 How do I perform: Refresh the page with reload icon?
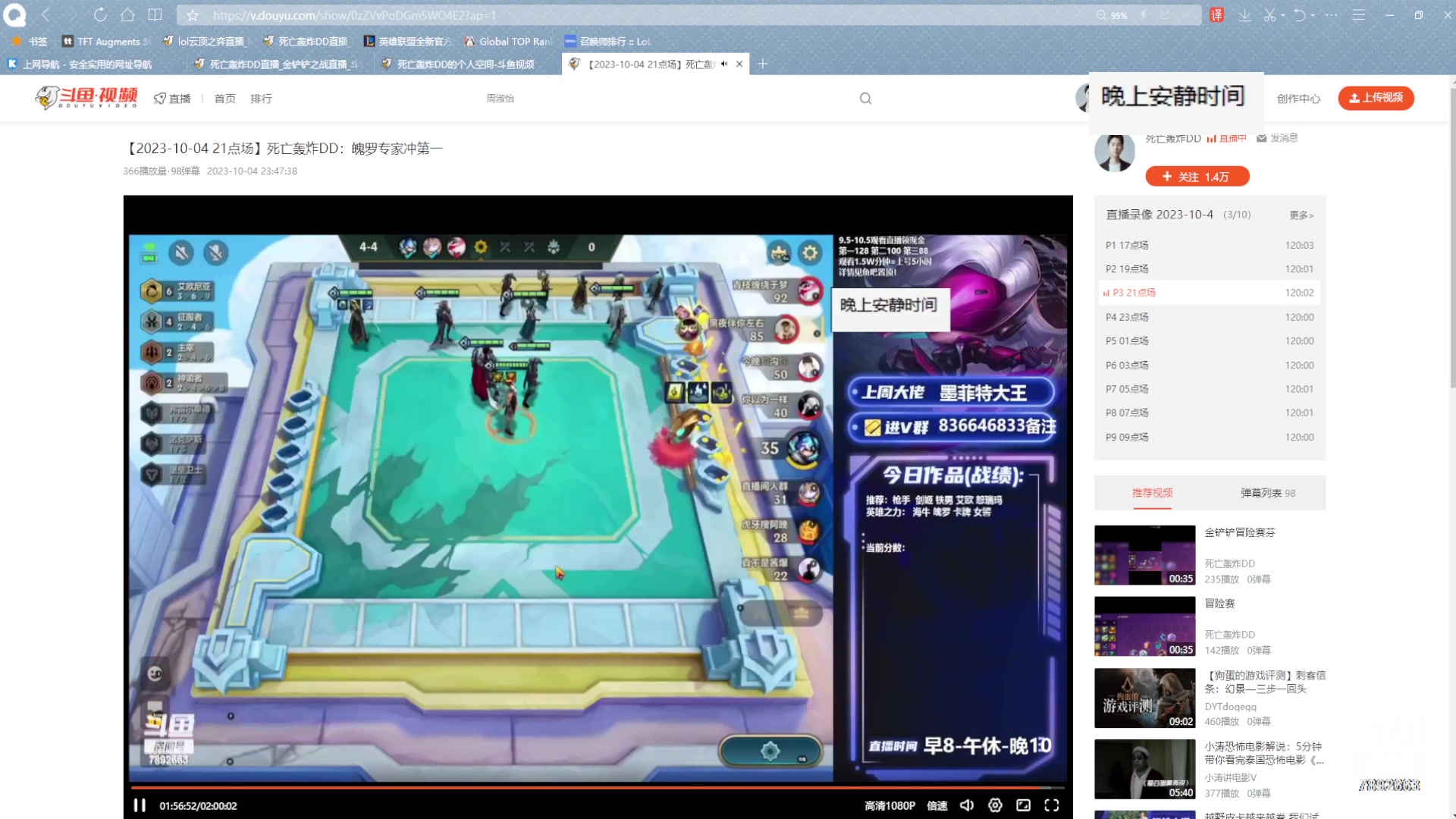click(100, 15)
